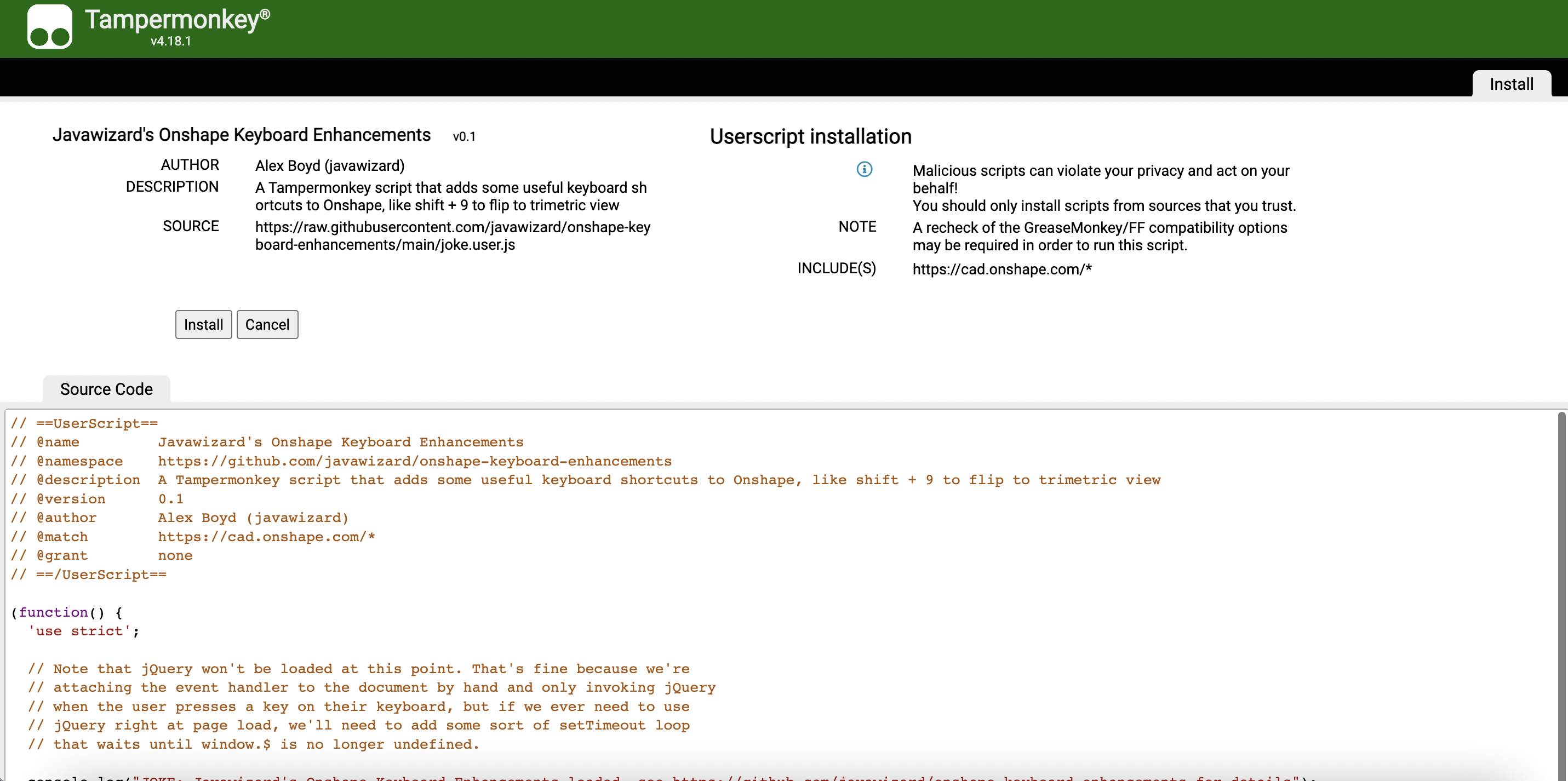Click the raw.githubusercontent source URL
Screen dimensions: 1568x781
tap(452, 236)
